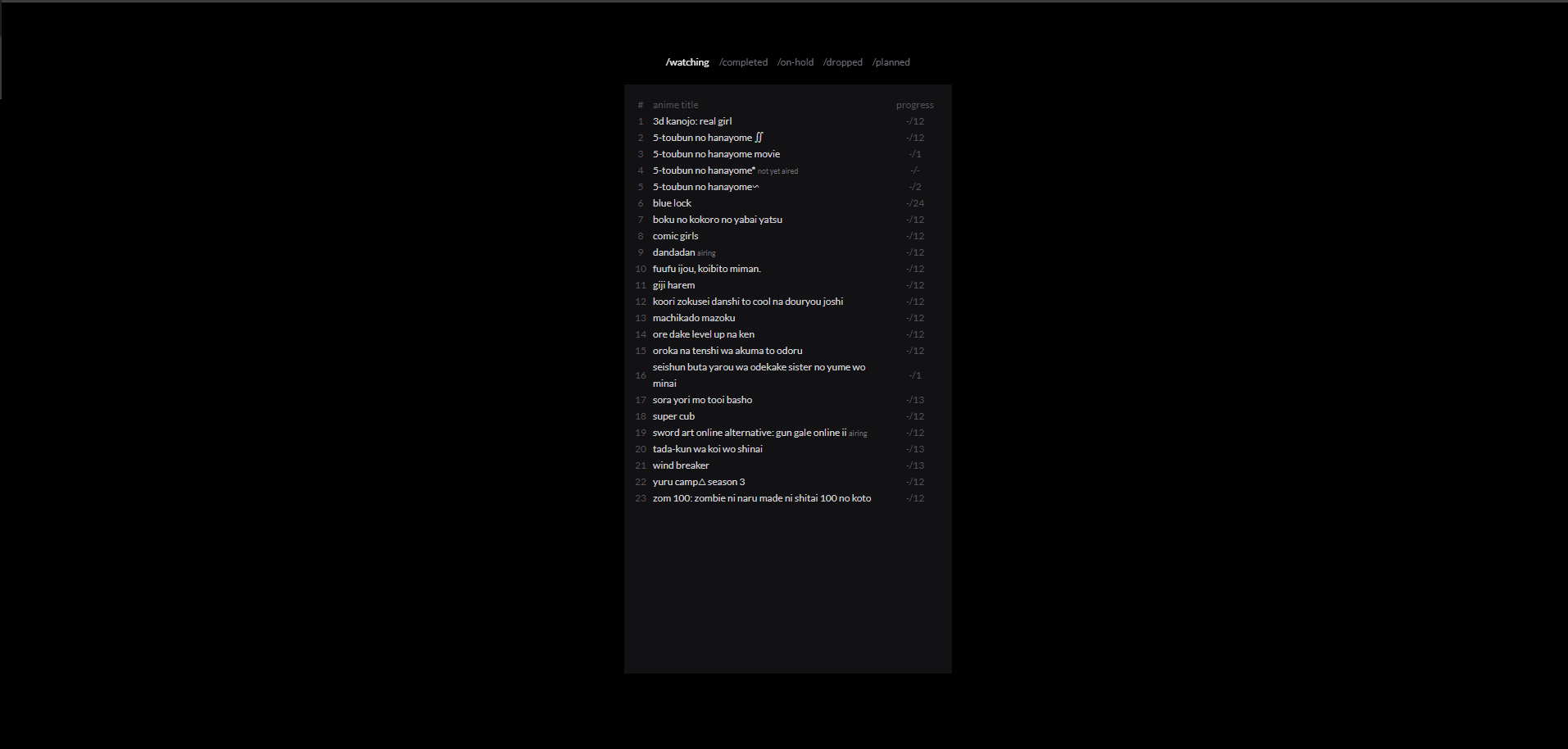This screenshot has width=1568, height=749.
Task: Open 5-toubun no hanayome movie entry
Action: pyautogui.click(x=716, y=154)
